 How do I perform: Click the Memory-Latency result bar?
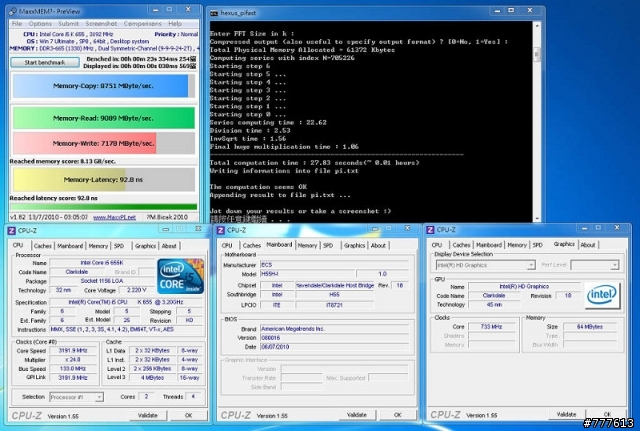pyautogui.click(x=104, y=180)
